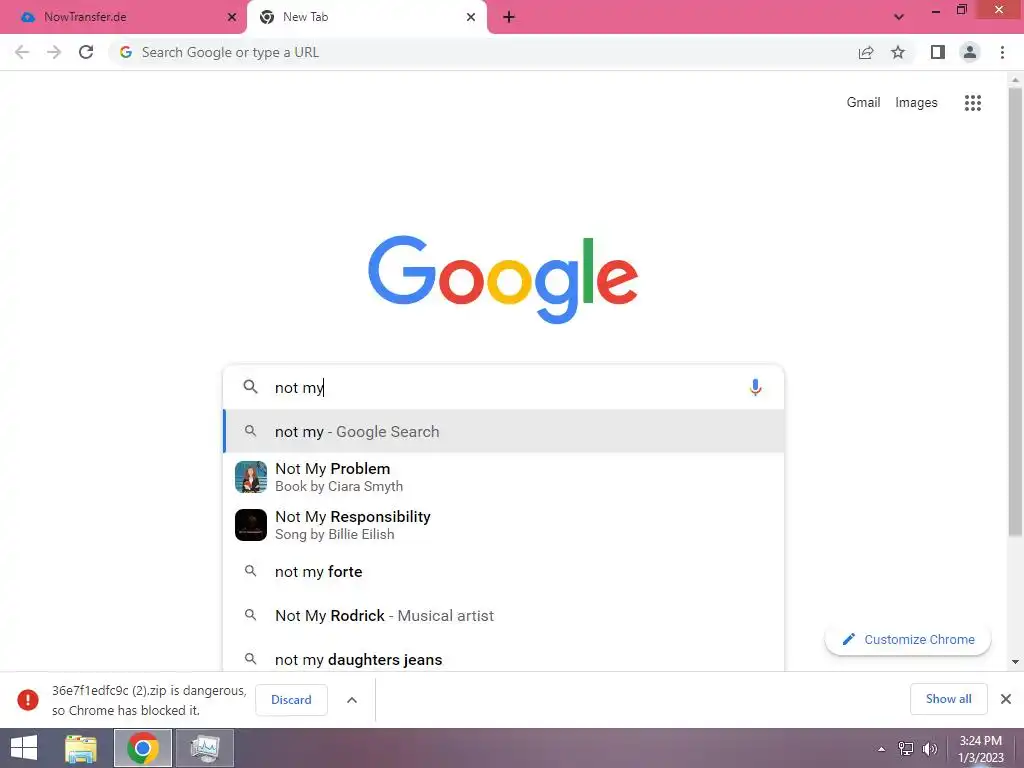Click the red dangerous download warning icon
Viewport: 1024px width, 768px height.
28,699
